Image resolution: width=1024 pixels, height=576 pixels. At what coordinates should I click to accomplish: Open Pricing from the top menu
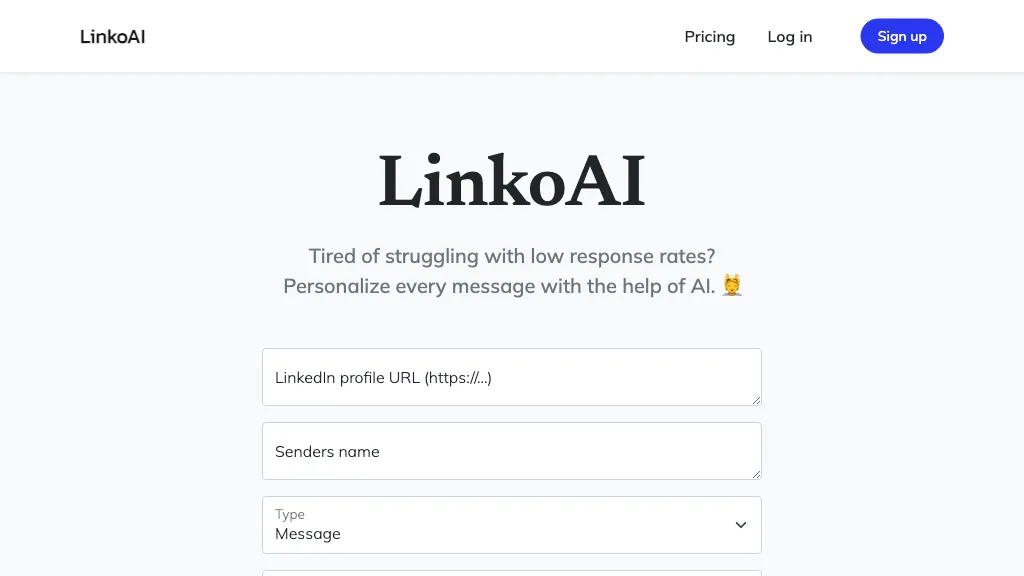coord(709,36)
